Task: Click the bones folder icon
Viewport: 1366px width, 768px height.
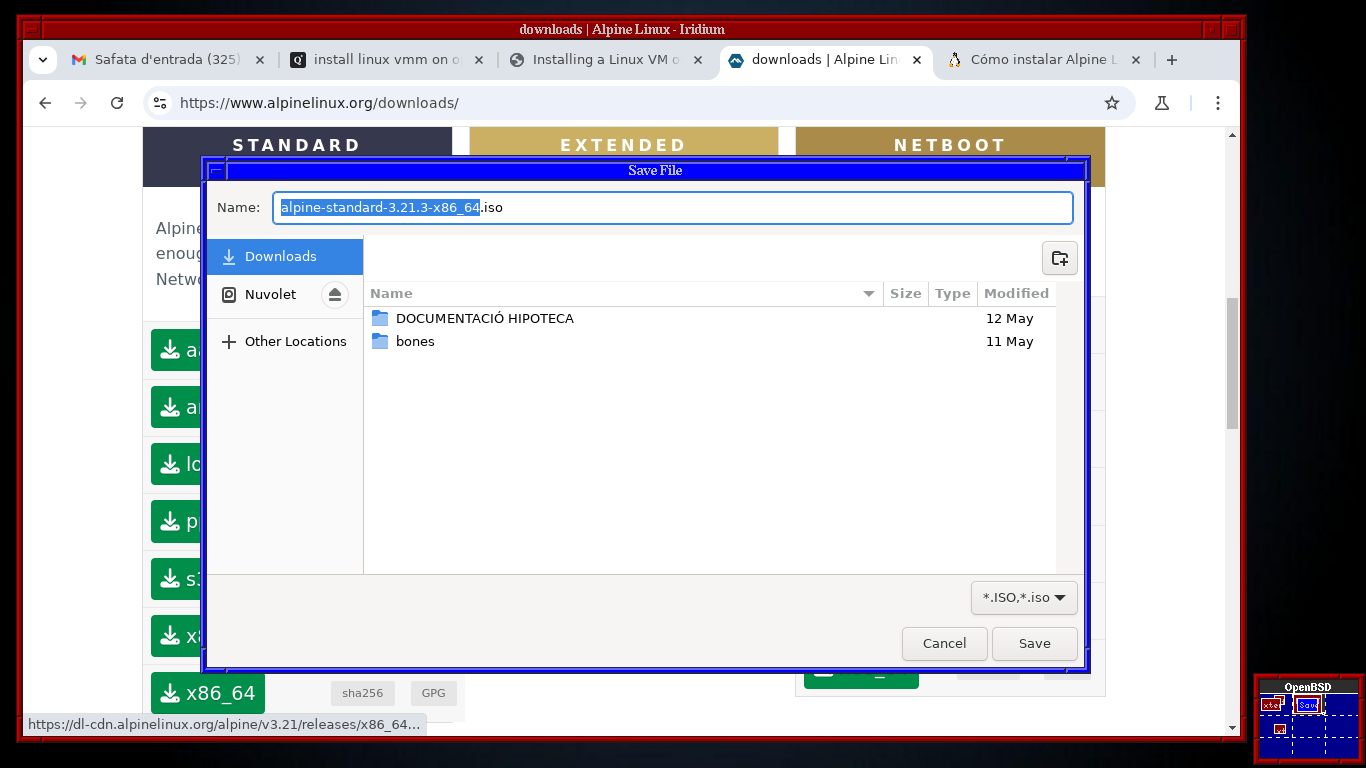Action: tap(379, 341)
